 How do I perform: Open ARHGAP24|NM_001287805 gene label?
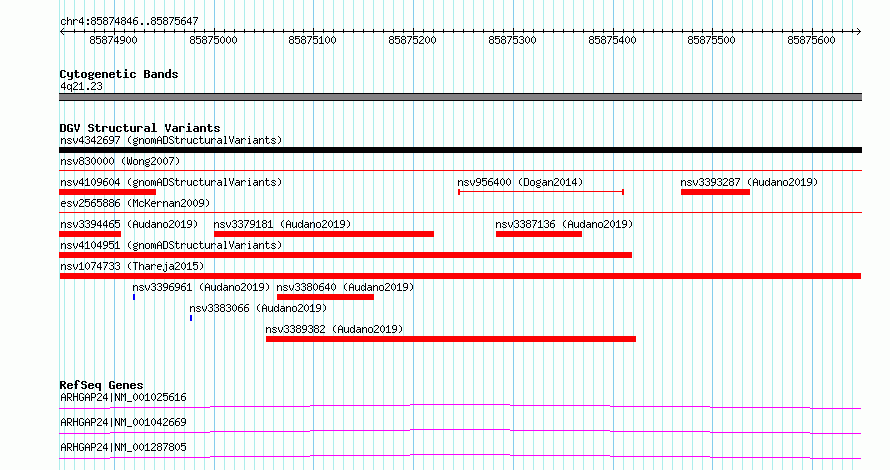pos(123,447)
